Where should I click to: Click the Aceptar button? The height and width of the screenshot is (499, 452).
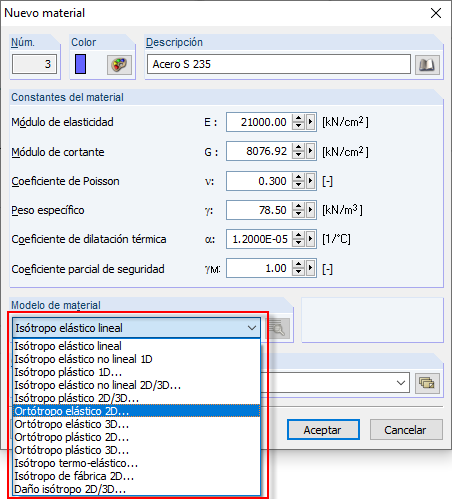click(323, 430)
